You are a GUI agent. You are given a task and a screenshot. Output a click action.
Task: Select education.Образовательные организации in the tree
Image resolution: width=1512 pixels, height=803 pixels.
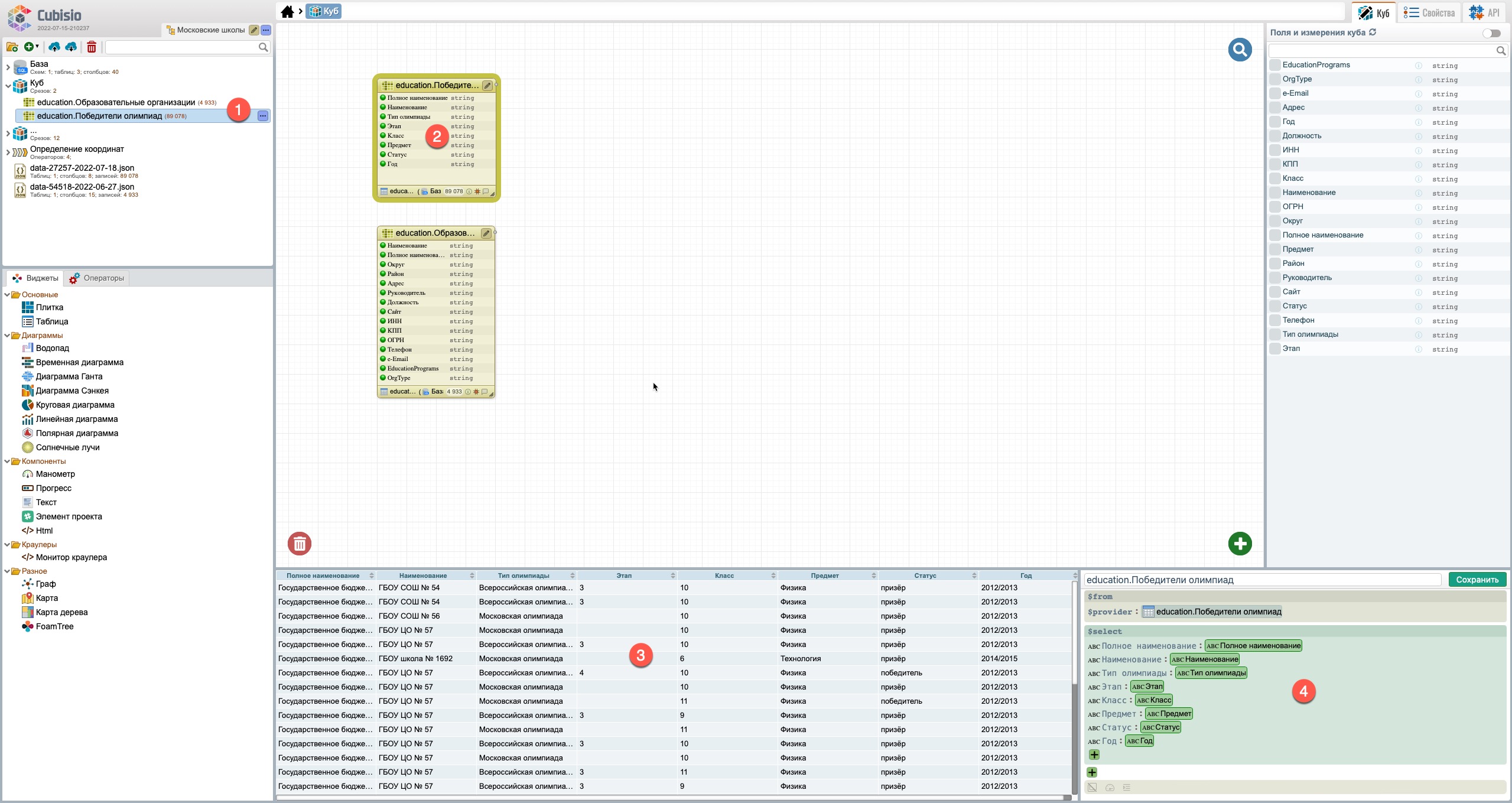tap(116, 102)
